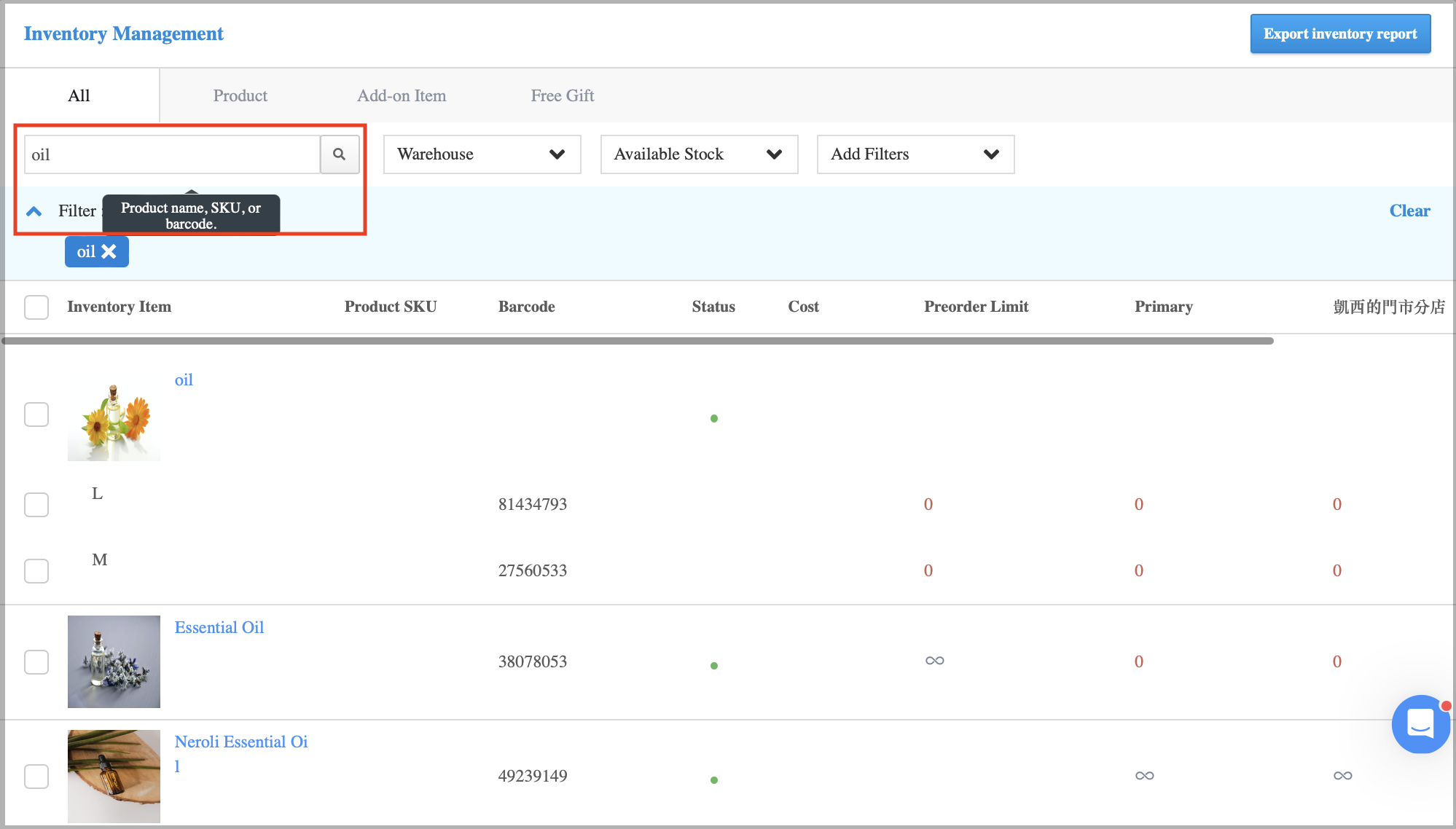
Task: Switch to the Add-on Item tab
Action: 402,95
